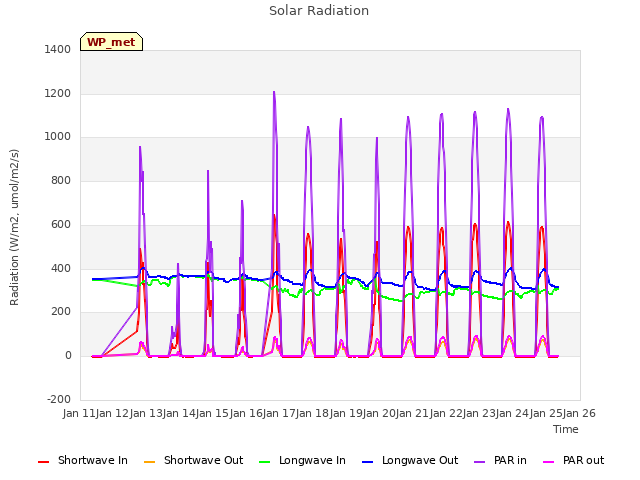The image size is (640, 480).
Task: Toggle Longwave In legend entry
Action: coord(302,460)
